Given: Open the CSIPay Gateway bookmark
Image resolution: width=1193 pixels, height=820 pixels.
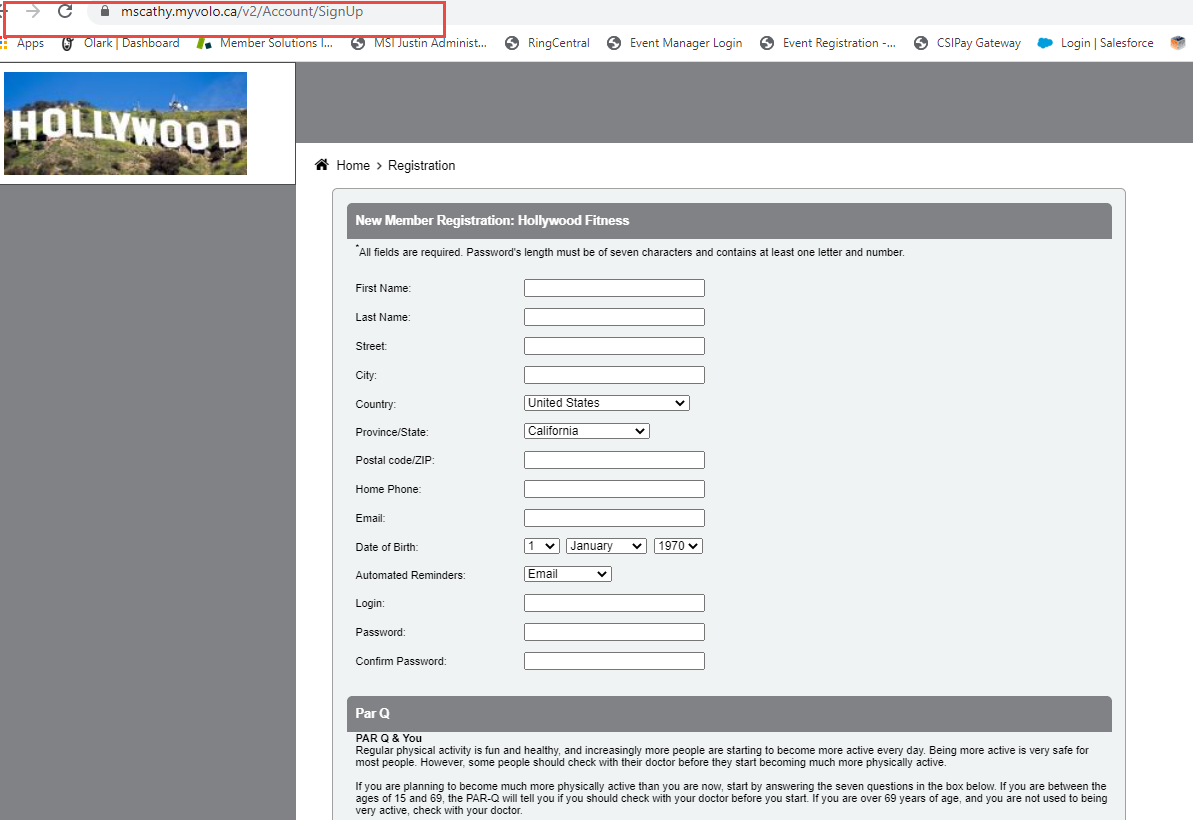Looking at the screenshot, I should (x=977, y=43).
